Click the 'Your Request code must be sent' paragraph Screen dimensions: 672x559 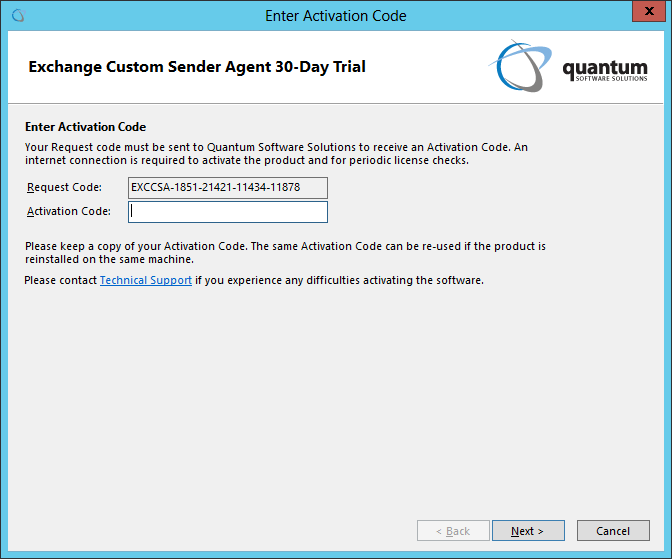click(x=276, y=153)
